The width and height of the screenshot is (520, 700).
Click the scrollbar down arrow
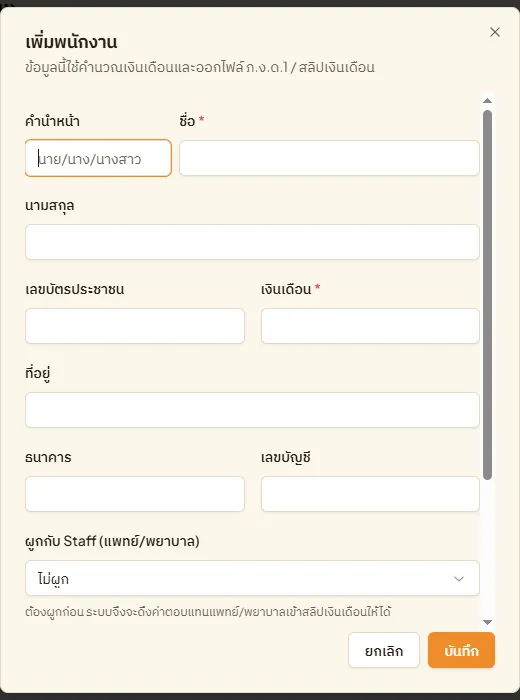click(x=487, y=622)
